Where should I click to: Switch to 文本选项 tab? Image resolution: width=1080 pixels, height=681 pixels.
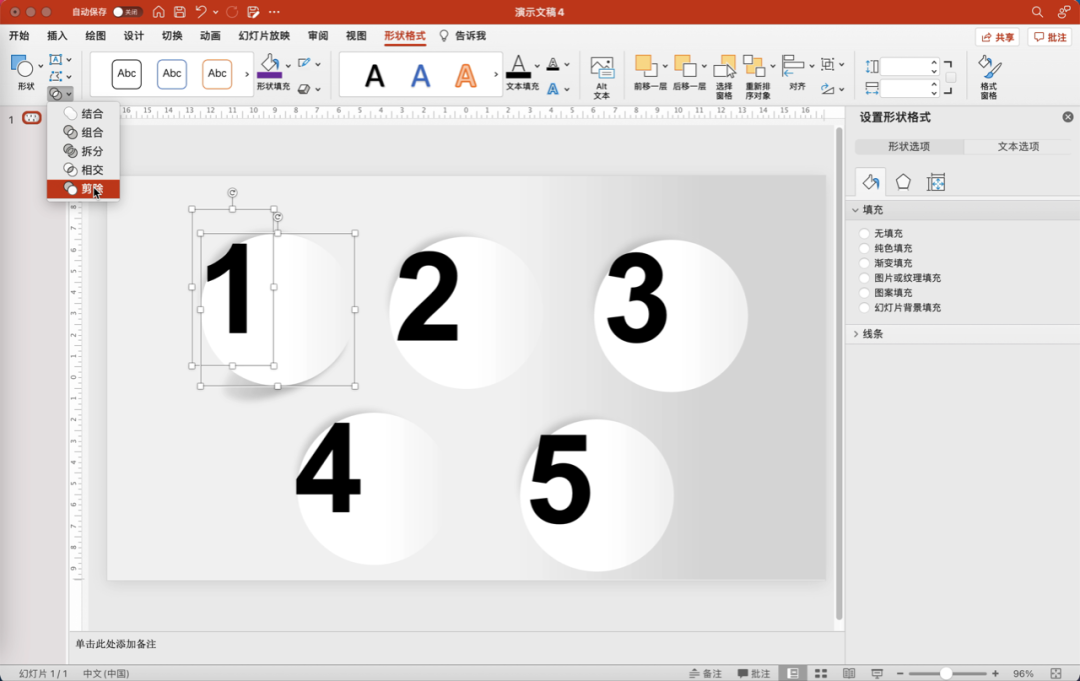click(x=1018, y=147)
